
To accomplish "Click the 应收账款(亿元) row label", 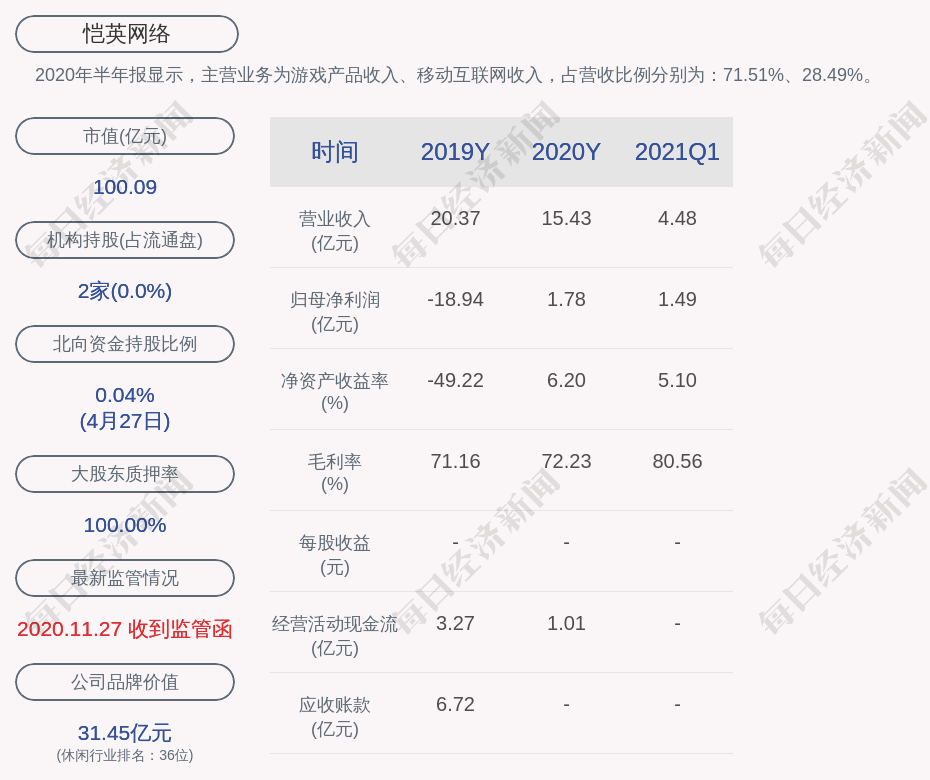I will click(x=335, y=717).
